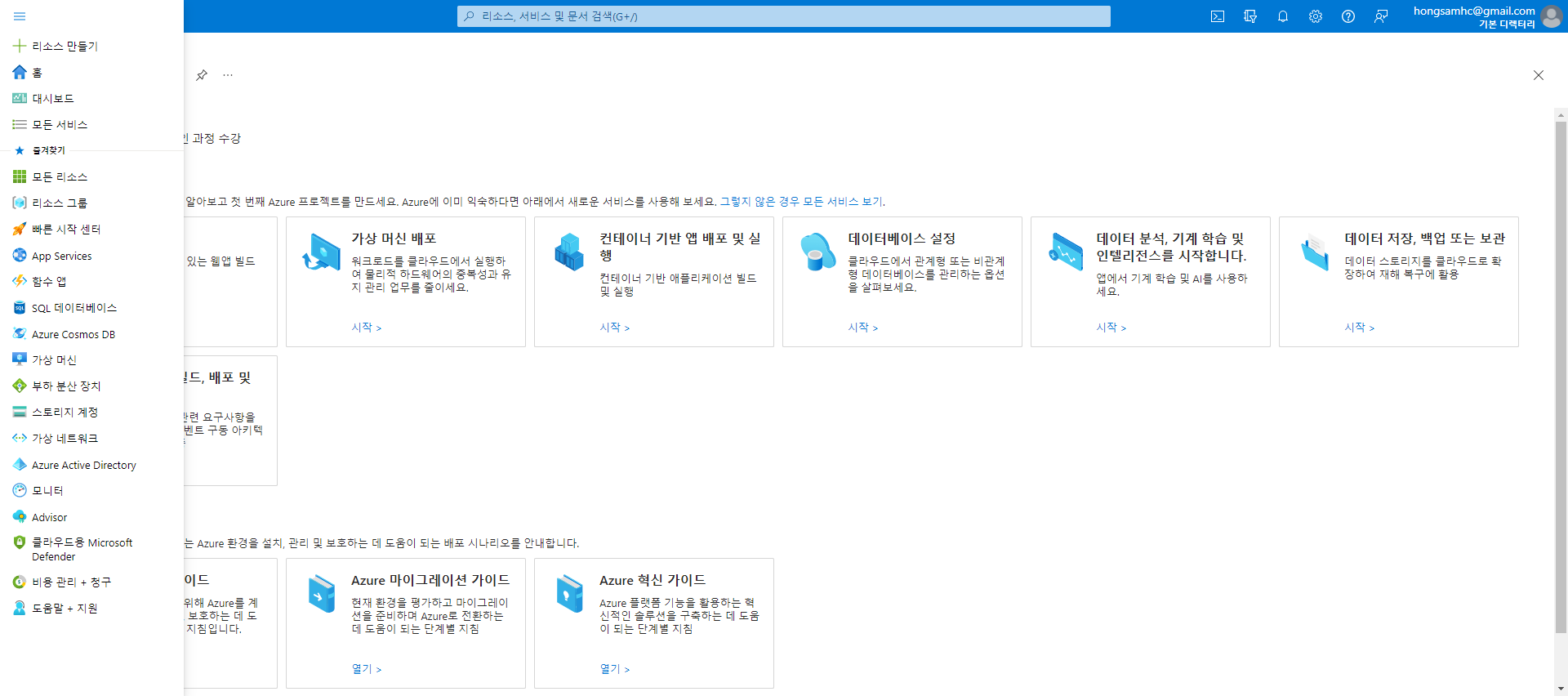Click the vertical scrollbar thumb
Viewport: 1568px width, 696px height.
1561,377
